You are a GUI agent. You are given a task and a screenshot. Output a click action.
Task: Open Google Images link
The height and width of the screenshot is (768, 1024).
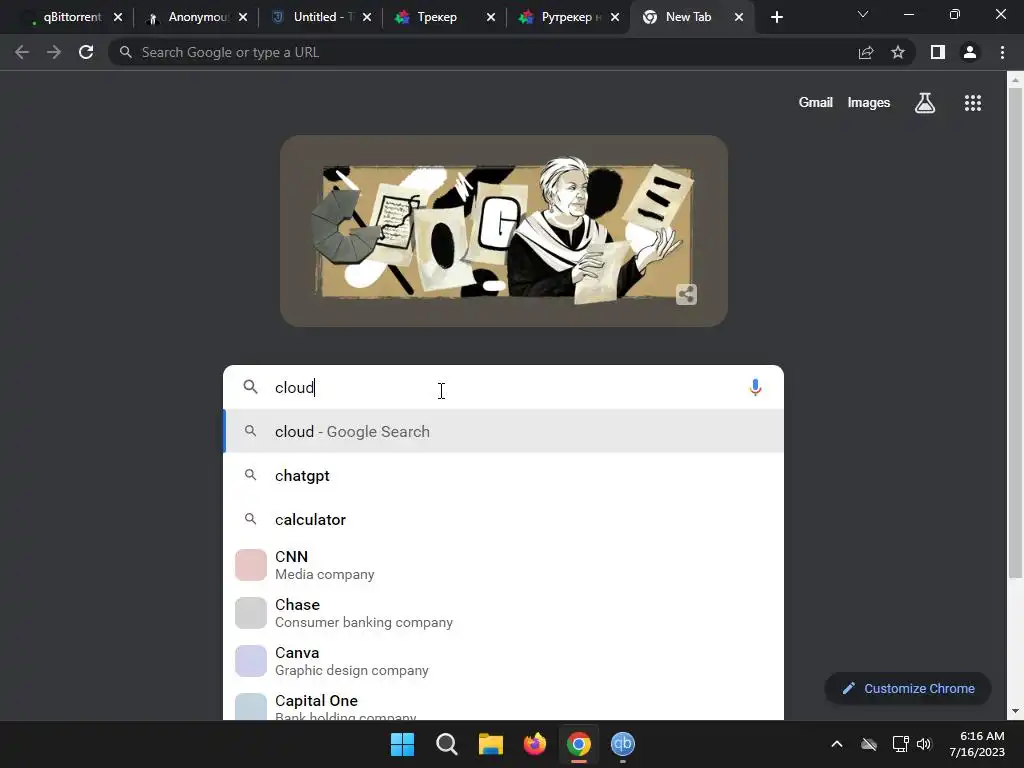click(869, 103)
